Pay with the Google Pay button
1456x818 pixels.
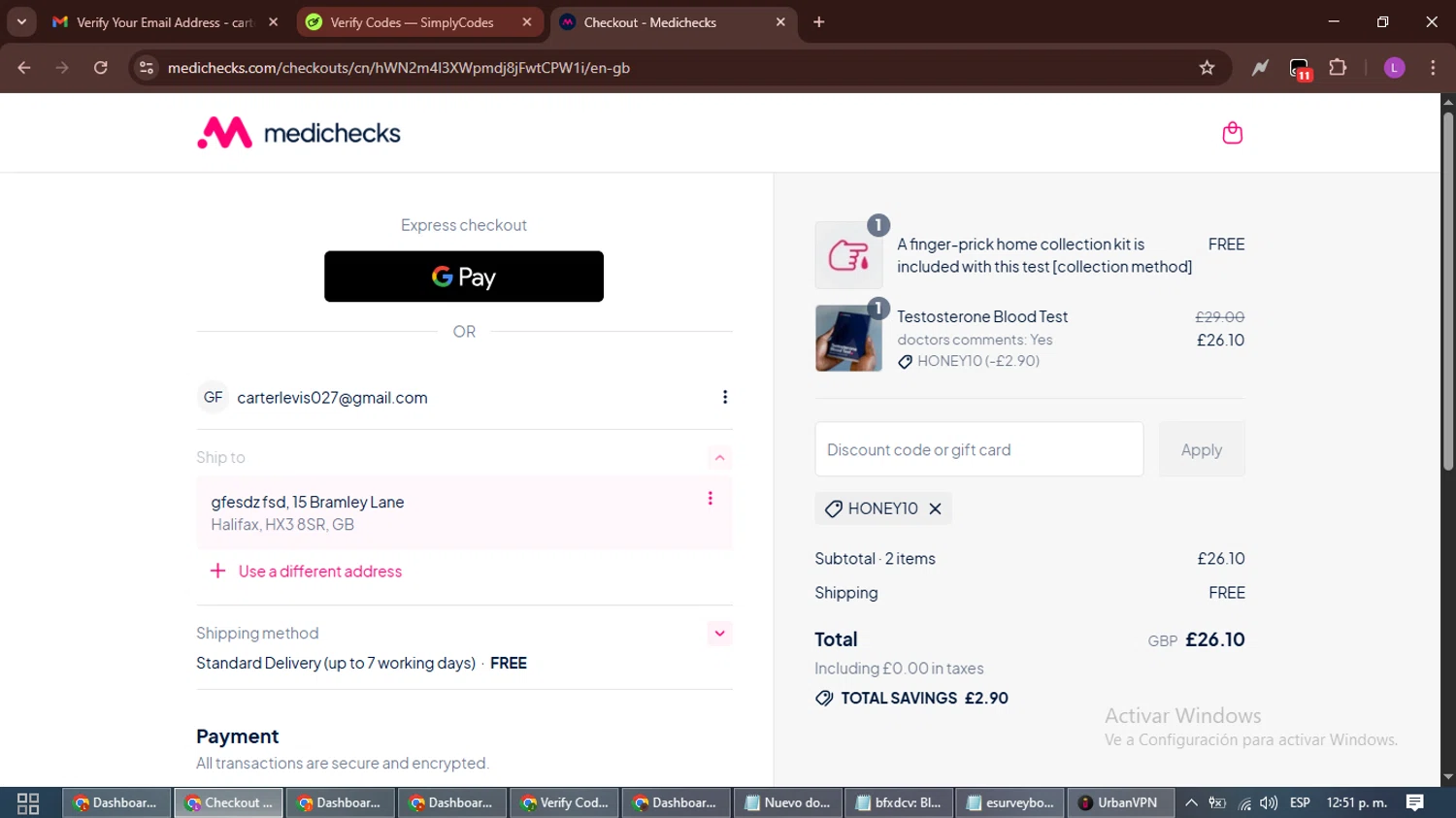464,277
